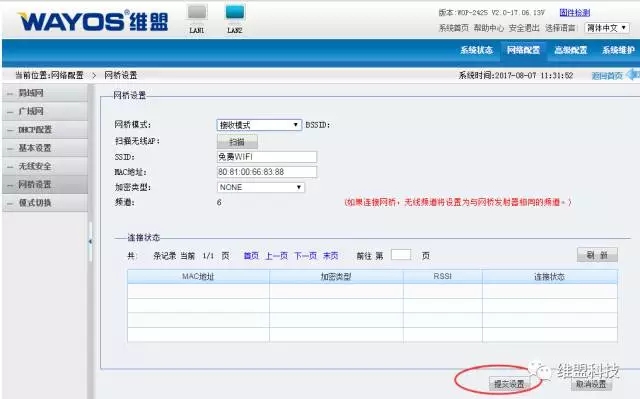Open the encryption type dropdown showing NONE
Viewport: 640px width, 399px height.
coord(260,187)
